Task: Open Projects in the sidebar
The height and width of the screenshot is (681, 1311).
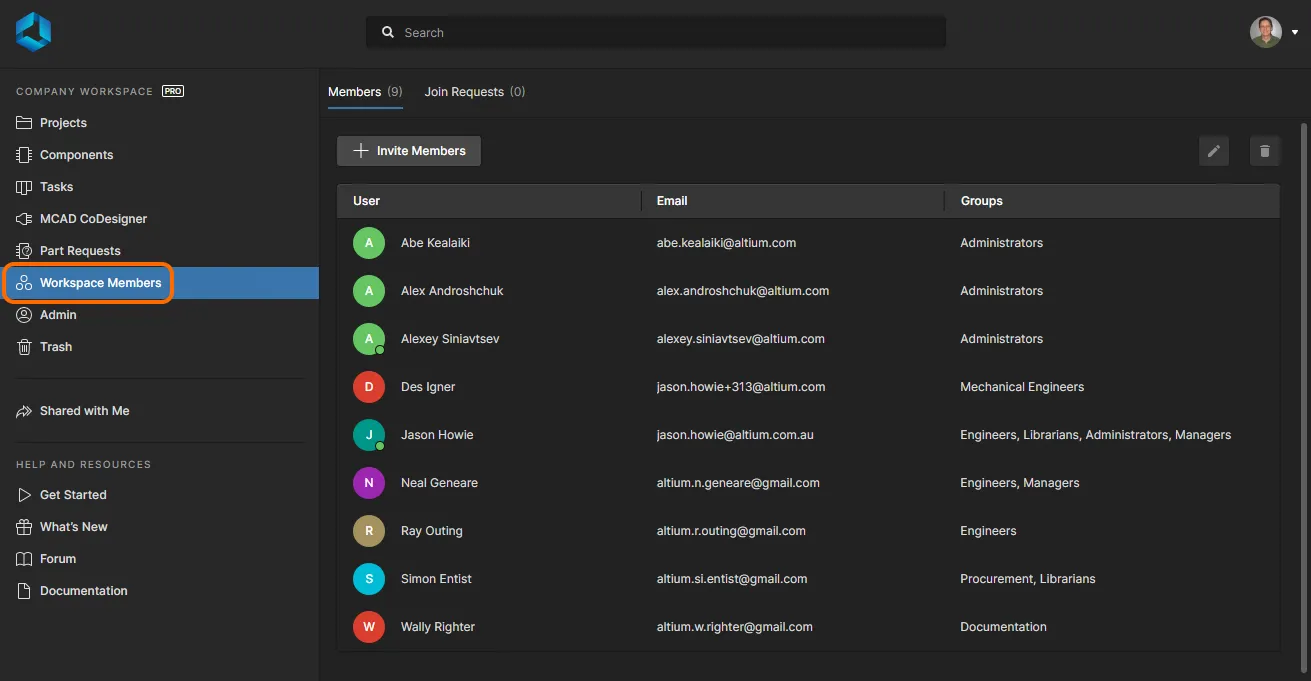Action: 159,123
